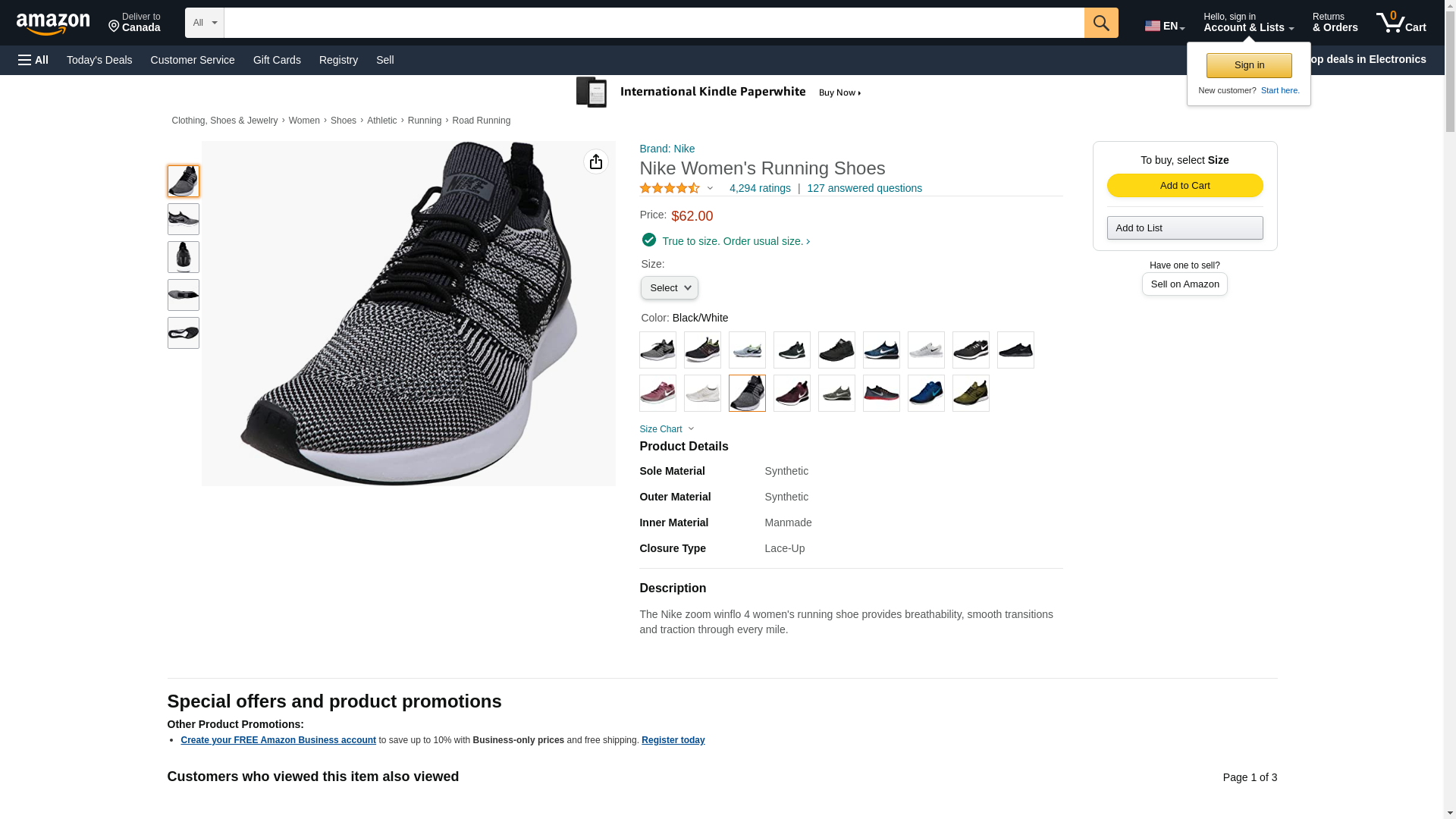The height and width of the screenshot is (819, 1456).
Task: Click the search magnifier button
Action: [1101, 23]
